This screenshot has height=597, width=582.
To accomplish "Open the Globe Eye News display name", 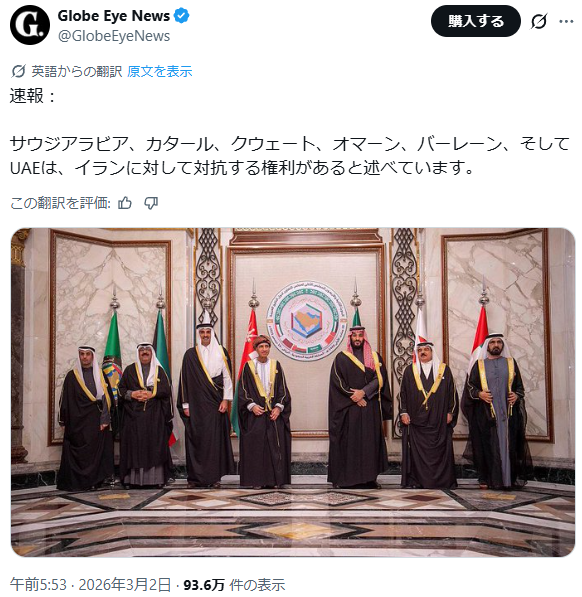I will pos(113,16).
